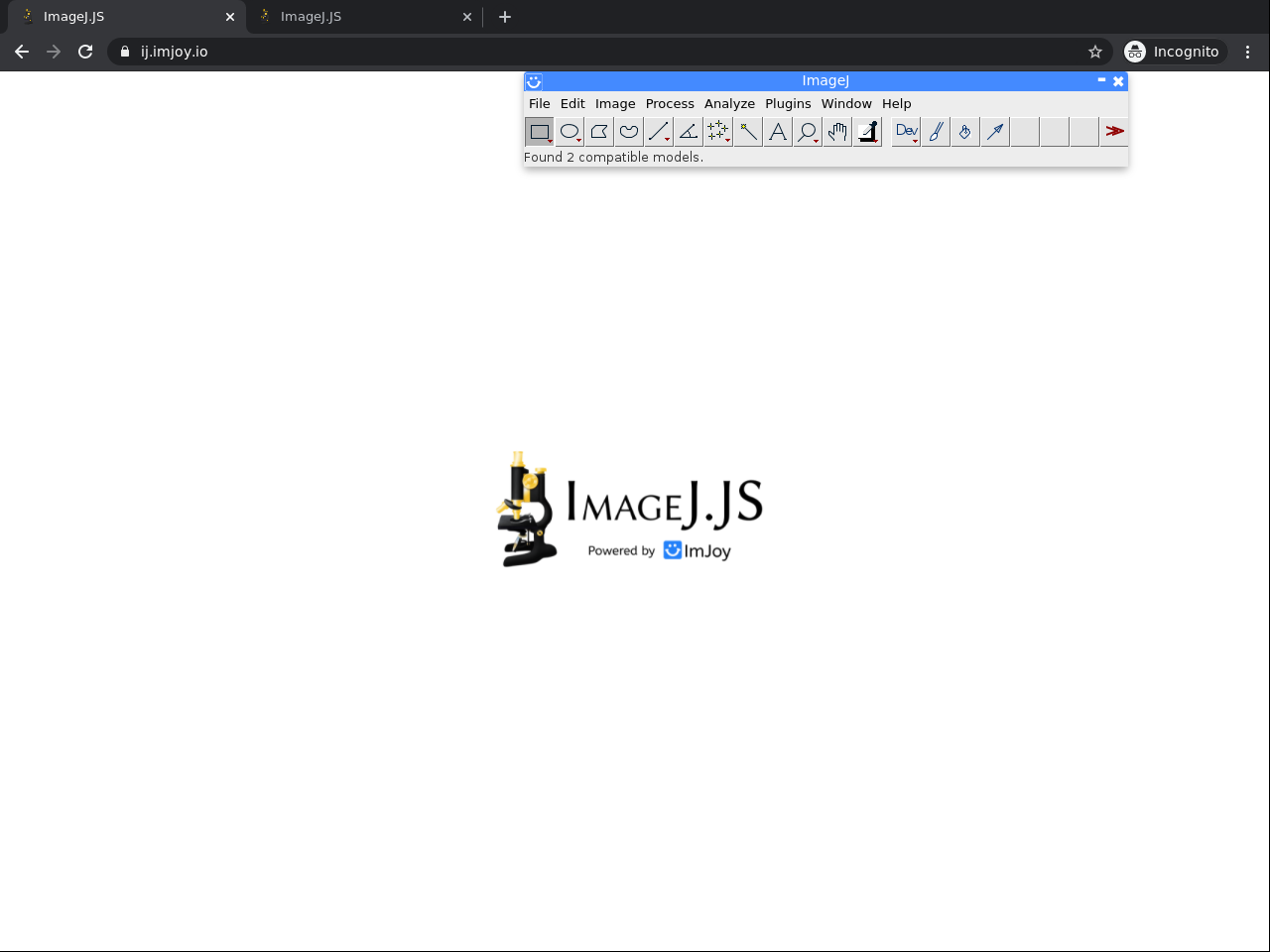Click the 'Found 2 compatible models.' status text
Image resolution: width=1270 pixels, height=952 pixels.
pyautogui.click(x=613, y=157)
